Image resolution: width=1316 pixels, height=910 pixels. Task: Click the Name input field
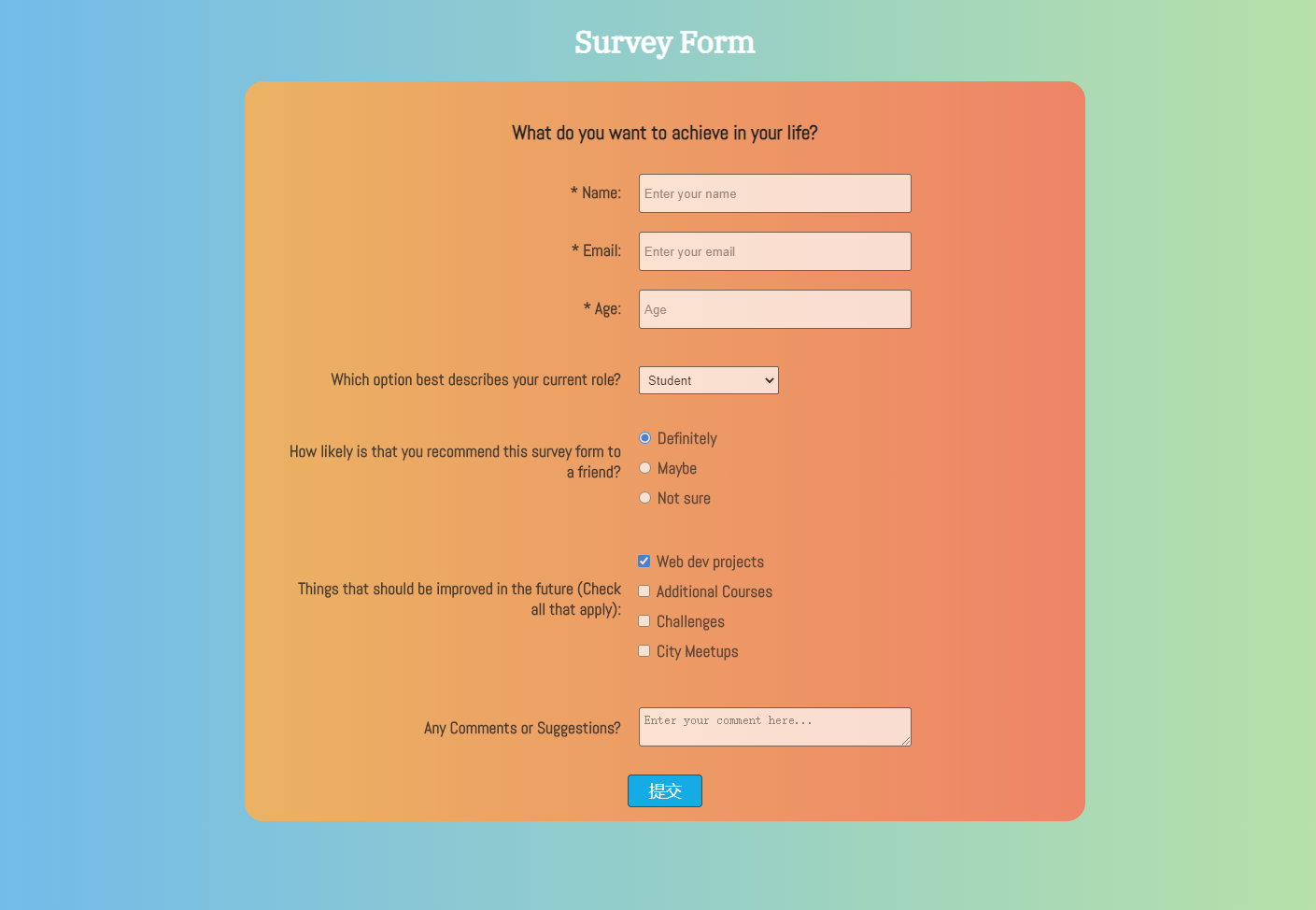point(774,193)
